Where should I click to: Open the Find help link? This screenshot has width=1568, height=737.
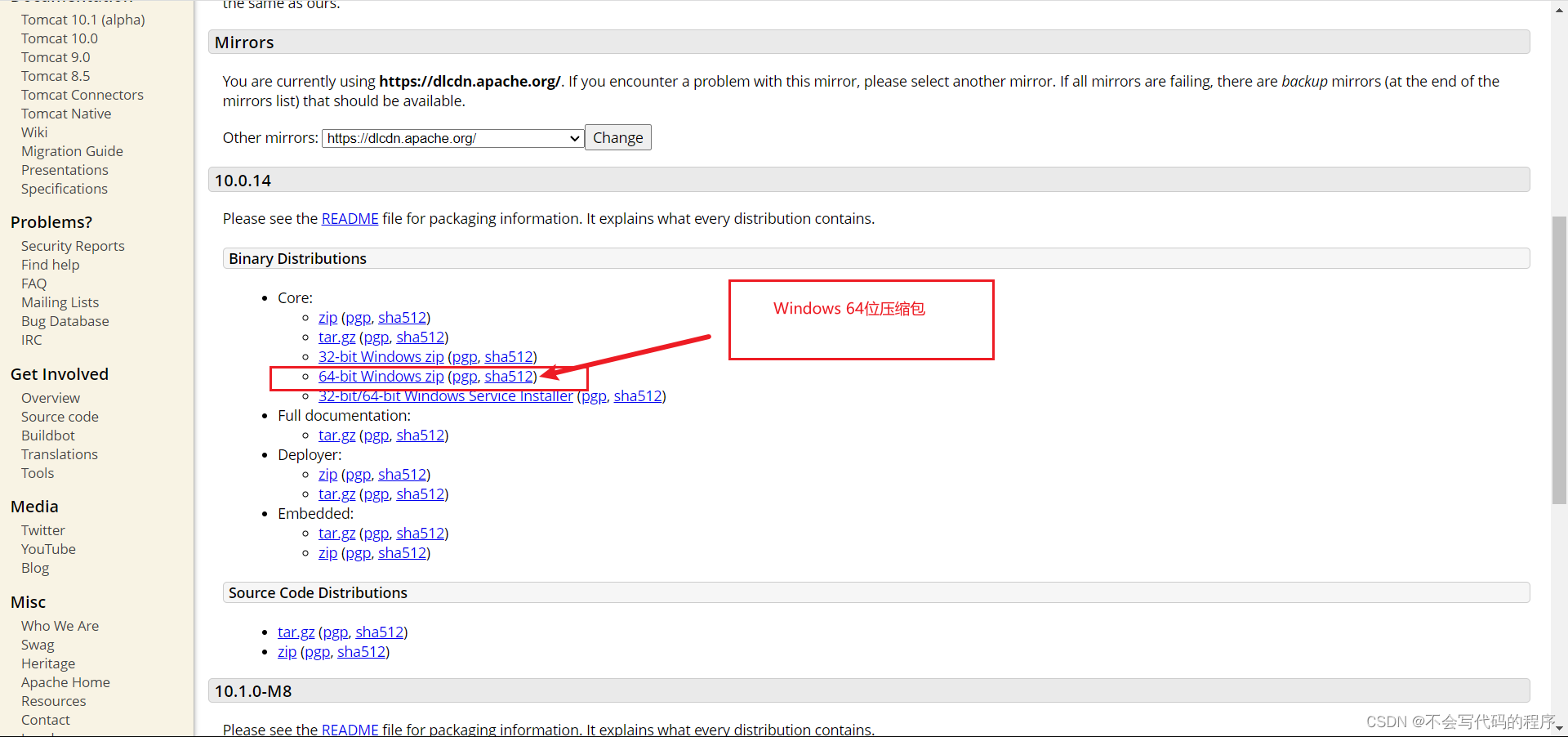(51, 265)
